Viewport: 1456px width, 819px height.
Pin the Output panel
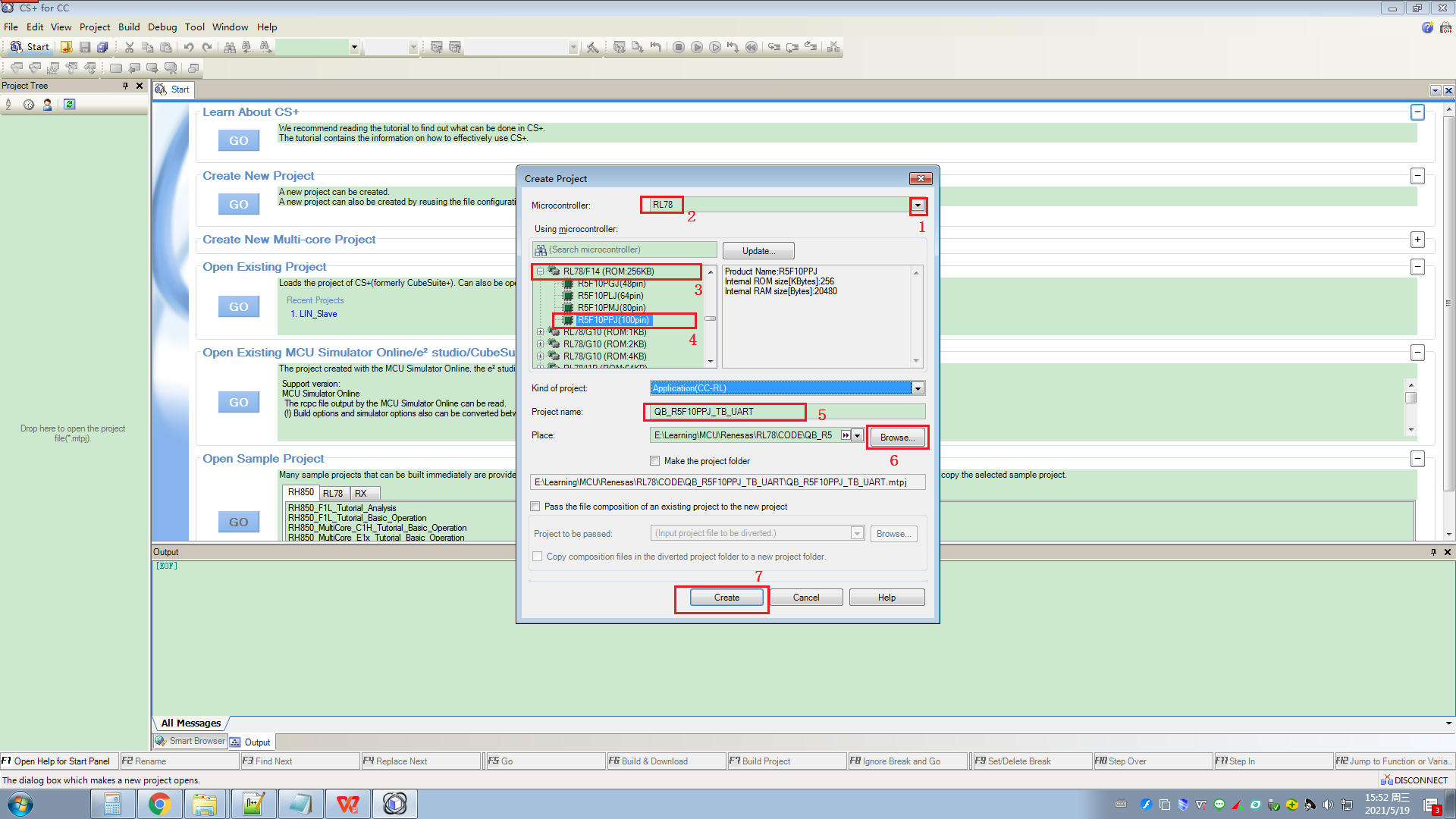1433,552
